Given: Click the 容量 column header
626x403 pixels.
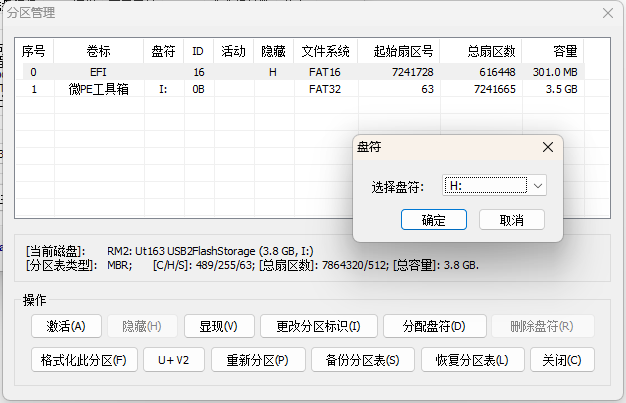Looking at the screenshot, I should click(563, 51).
